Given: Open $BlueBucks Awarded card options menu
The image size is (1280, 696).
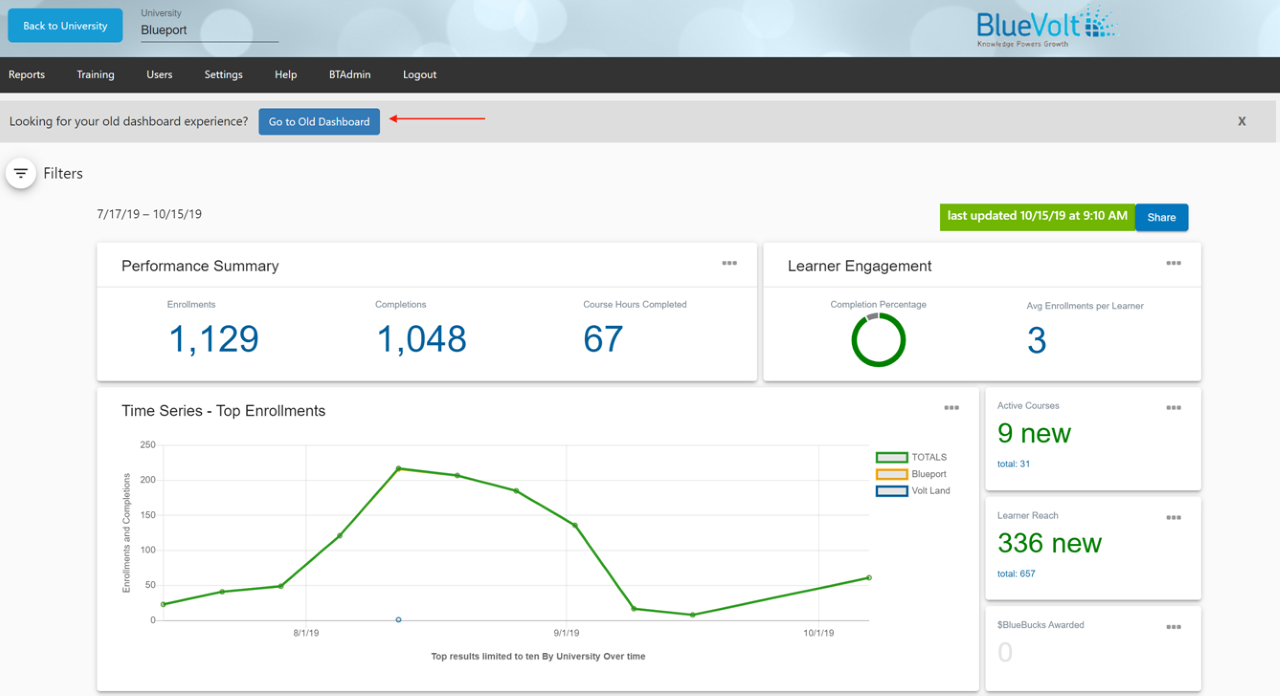Looking at the screenshot, I should [1174, 628].
